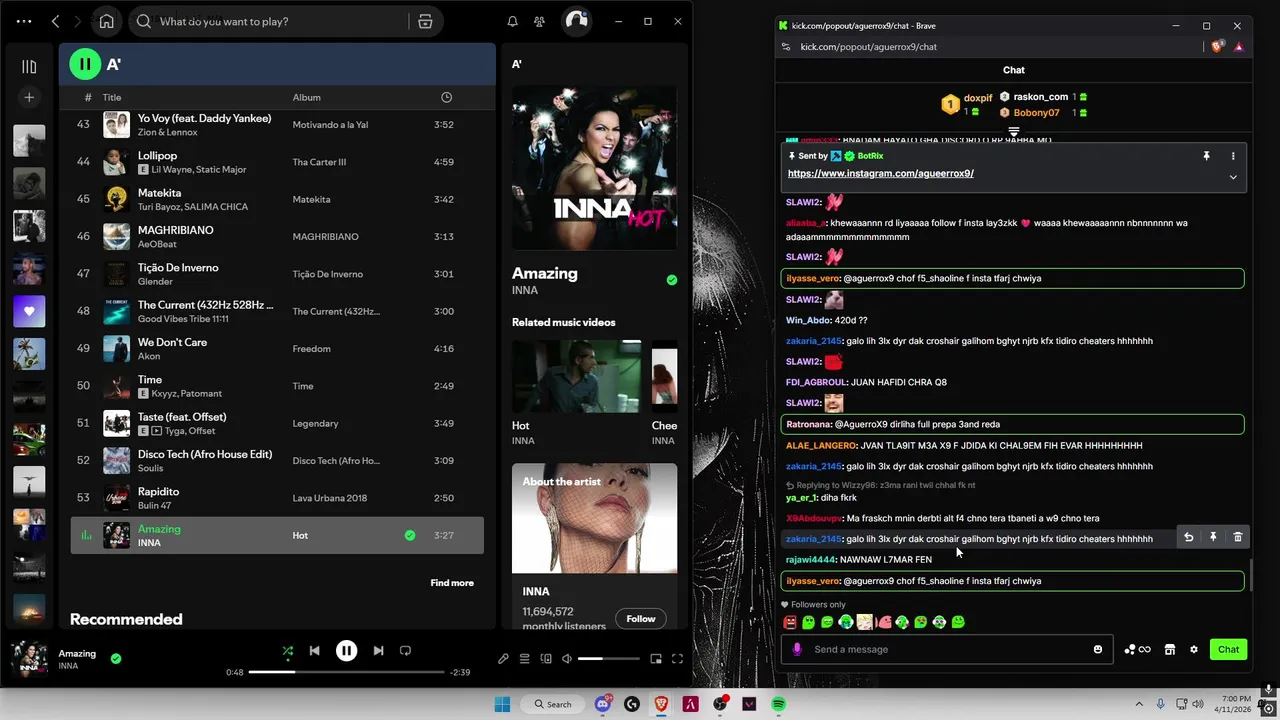Click the plus Create button in Spotify sidebar

[x=29, y=97]
